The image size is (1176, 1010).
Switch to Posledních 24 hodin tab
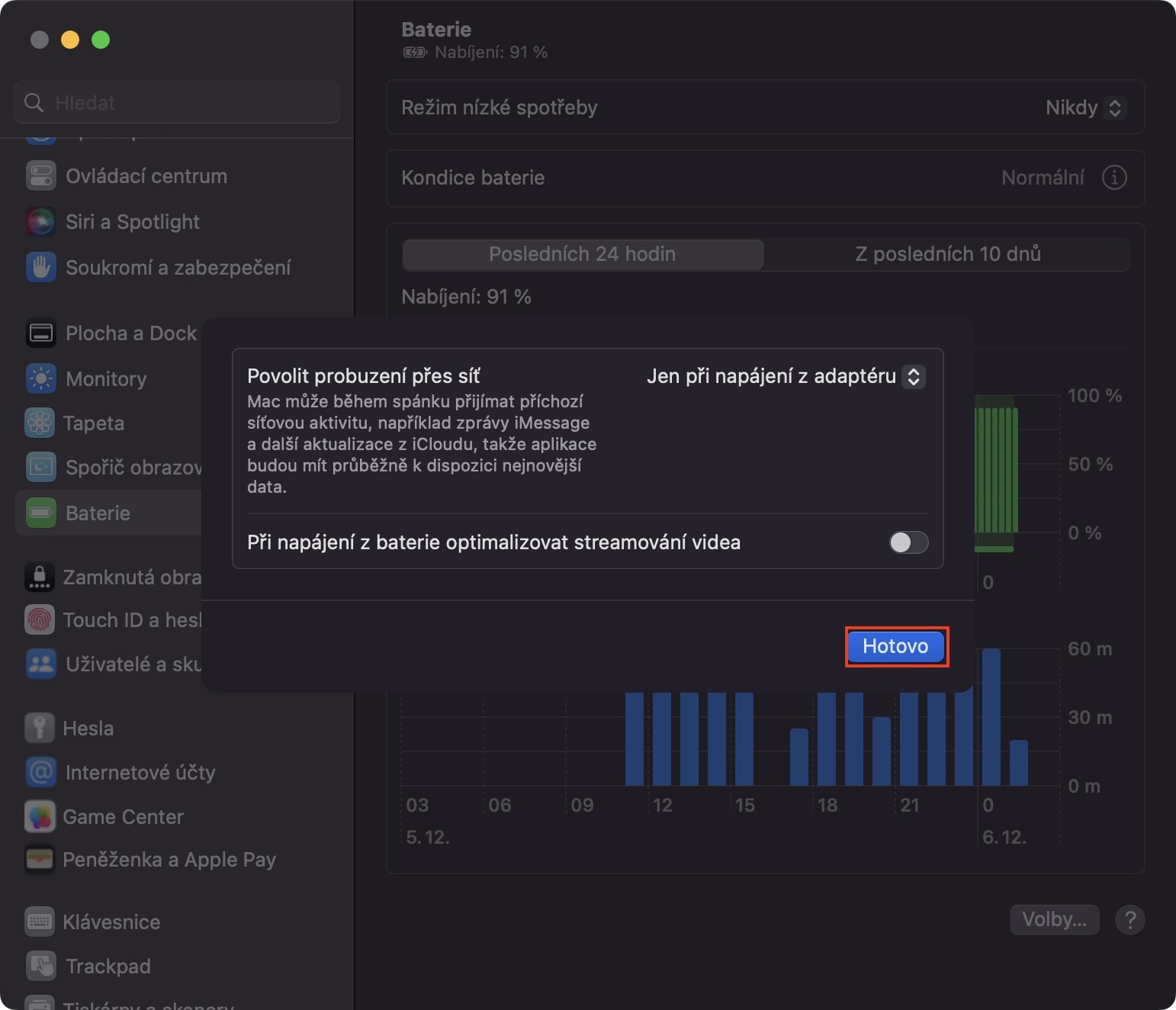pos(583,254)
